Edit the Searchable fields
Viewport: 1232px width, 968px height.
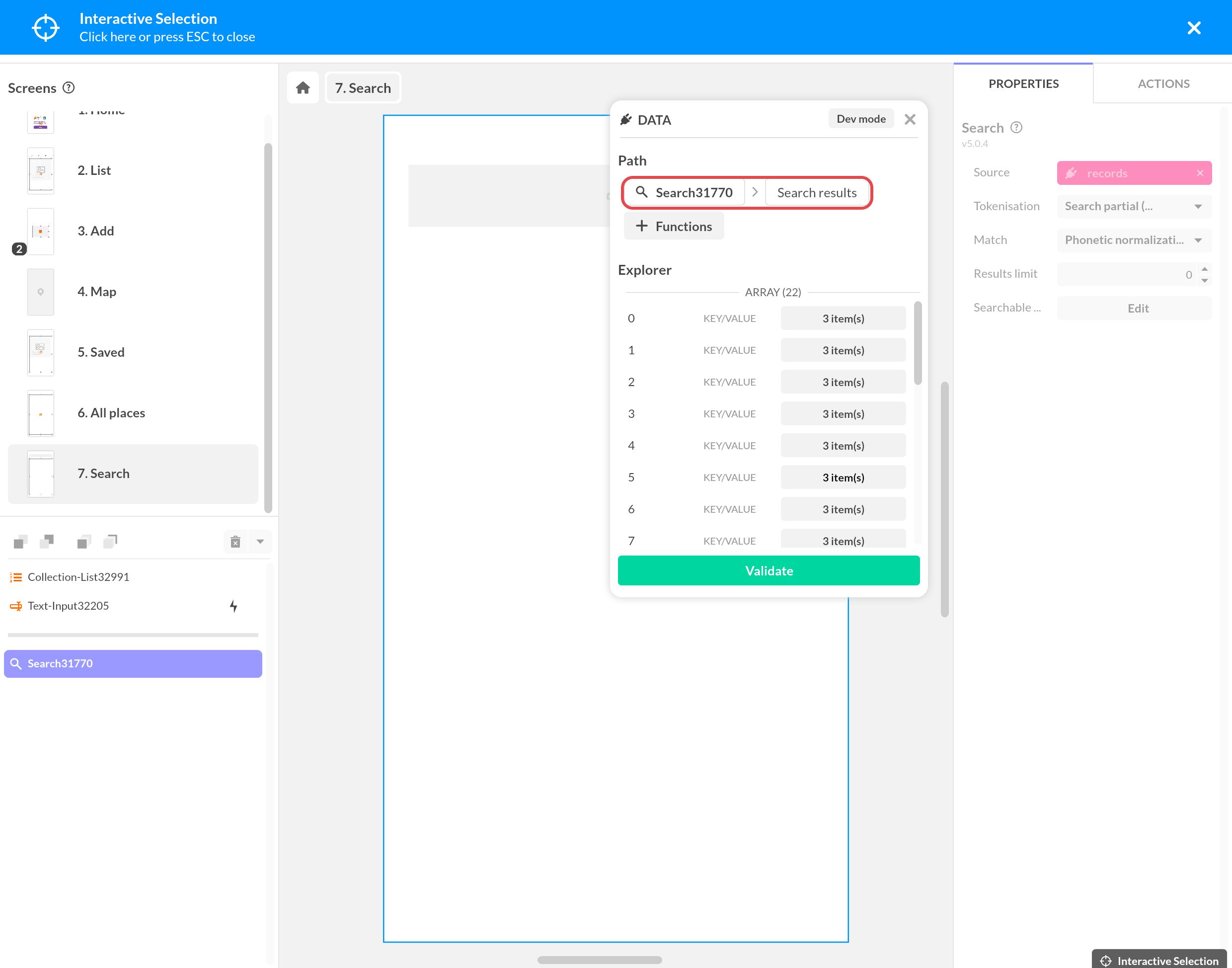click(1134, 308)
